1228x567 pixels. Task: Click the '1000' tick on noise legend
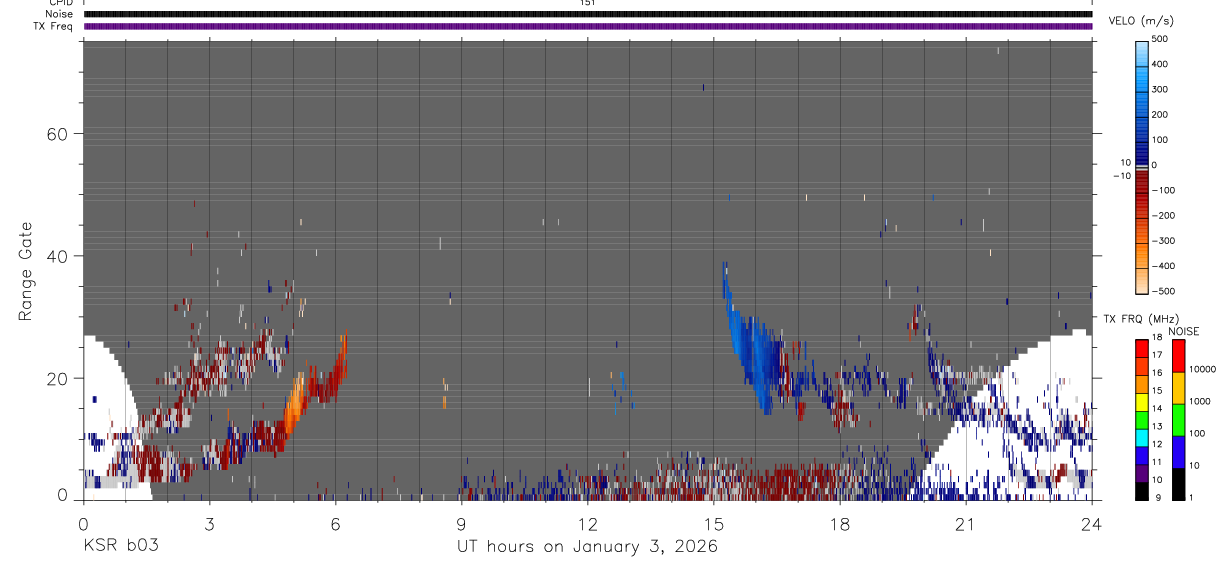[x=1199, y=402]
